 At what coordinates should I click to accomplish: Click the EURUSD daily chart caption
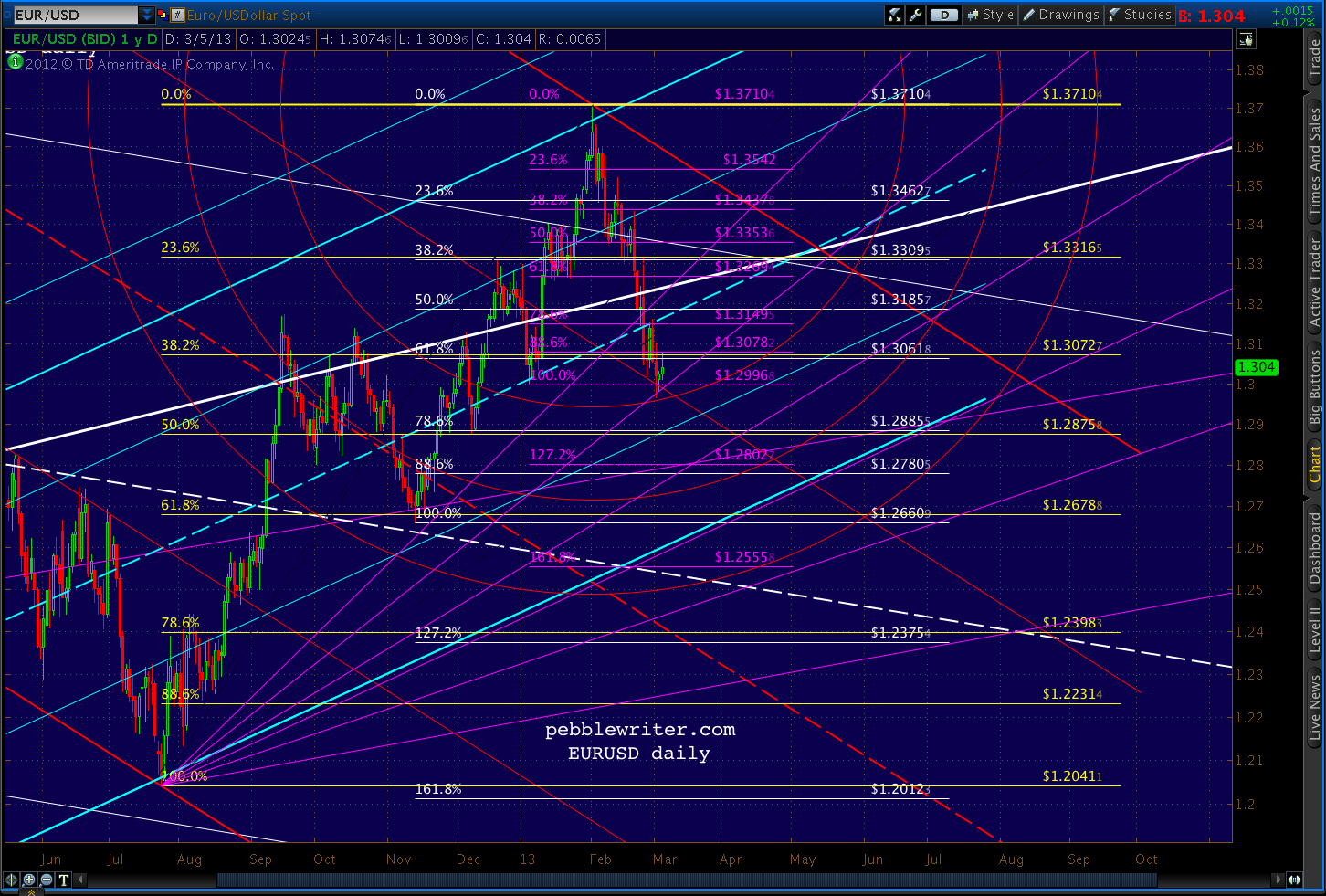click(x=638, y=754)
